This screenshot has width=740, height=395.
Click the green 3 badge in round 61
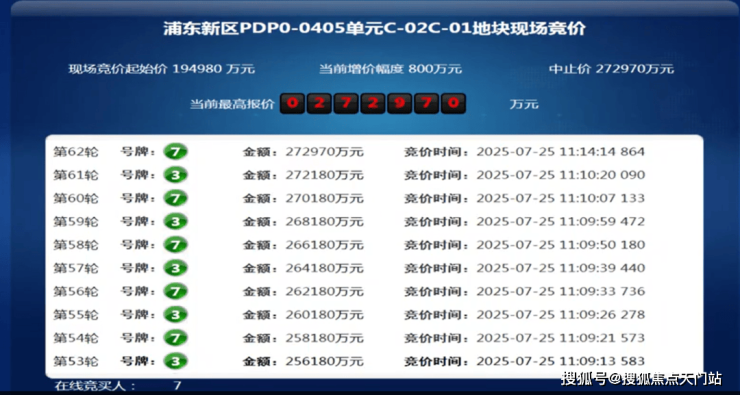(x=176, y=175)
